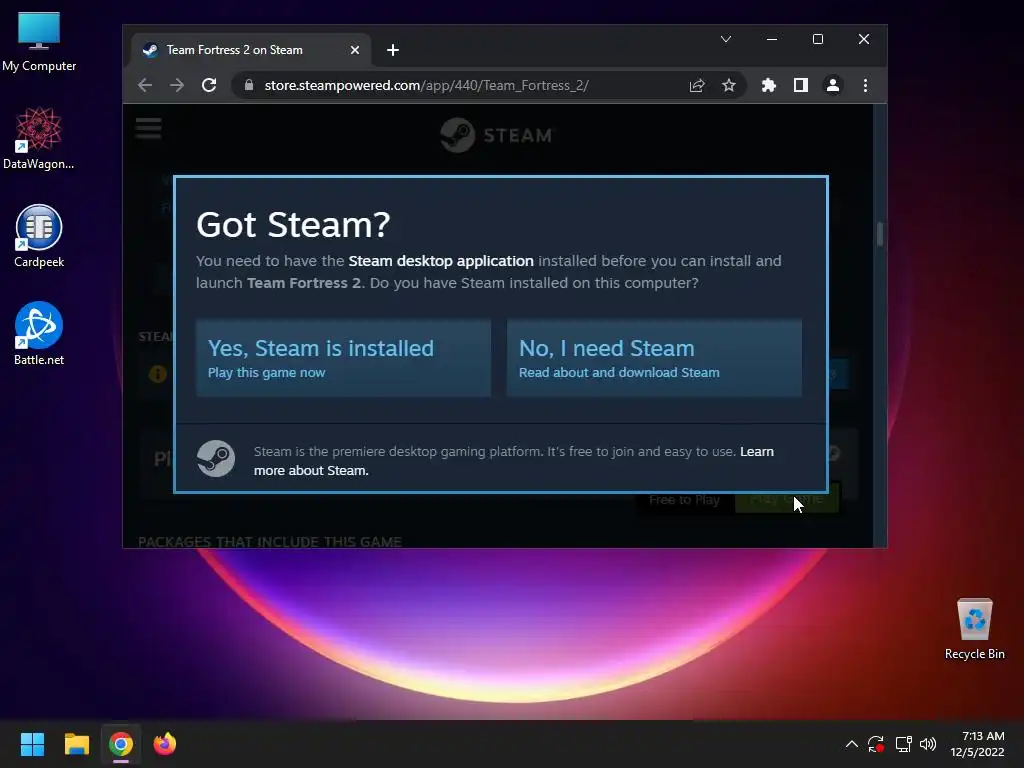The height and width of the screenshot is (768, 1024).
Task: Choose Yes, Steam is installed
Action: [344, 358]
